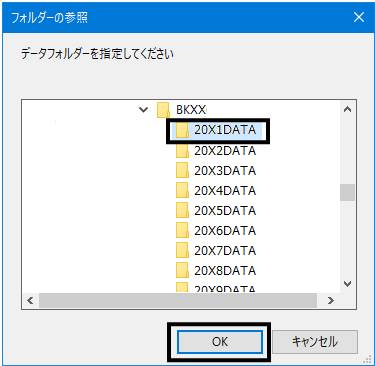Click the 20X6DATA folder icon
375x366 pixels.
tap(182, 231)
